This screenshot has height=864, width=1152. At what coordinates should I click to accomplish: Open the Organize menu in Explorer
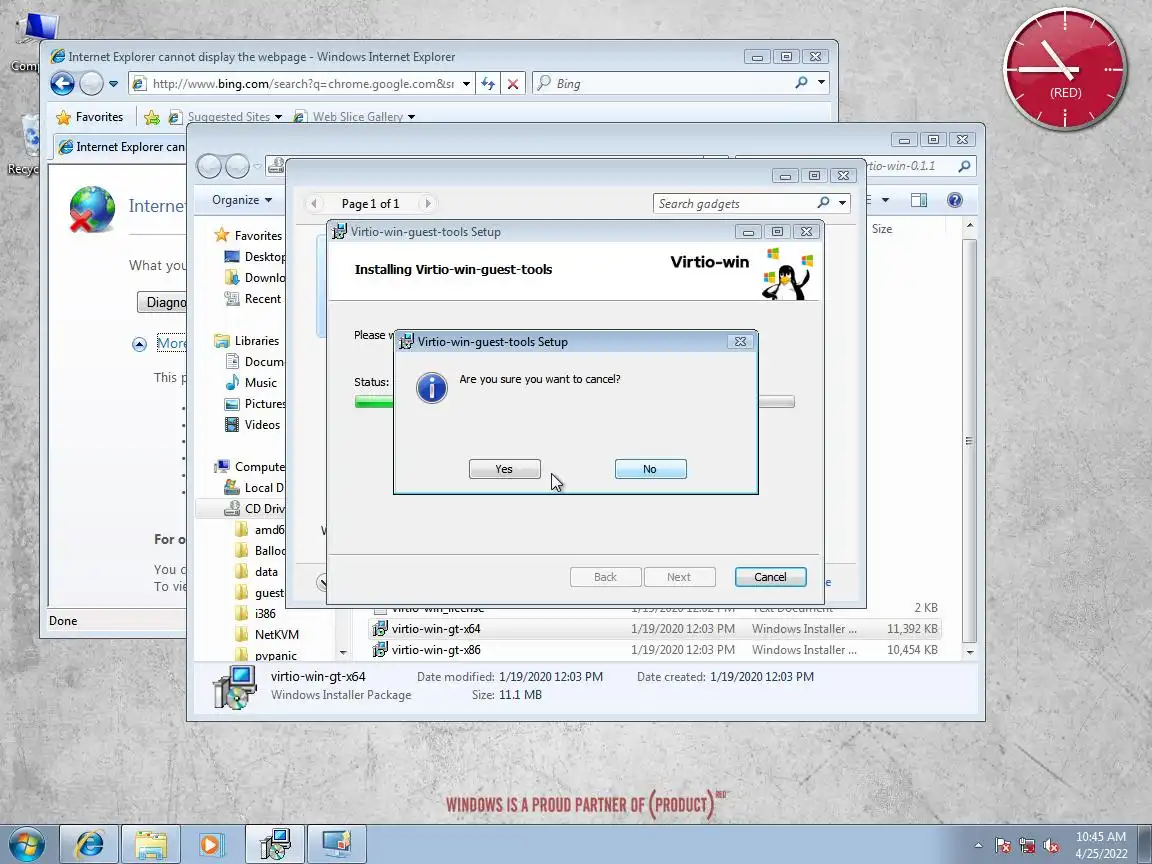(x=242, y=200)
